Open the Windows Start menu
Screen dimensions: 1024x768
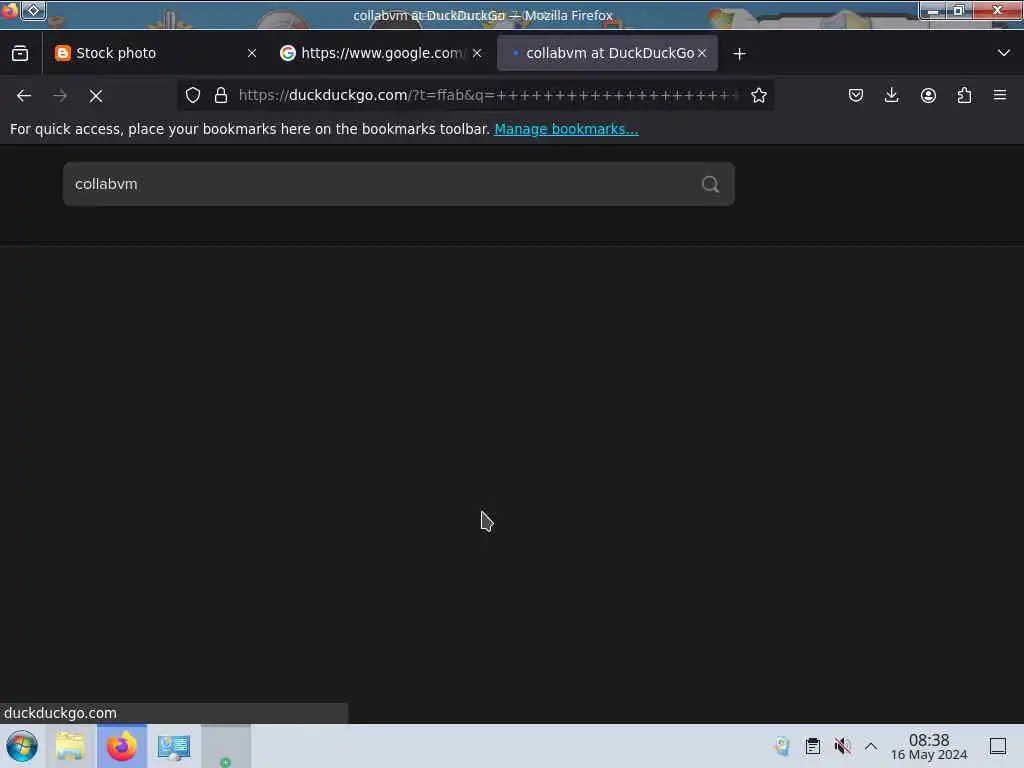[22, 746]
